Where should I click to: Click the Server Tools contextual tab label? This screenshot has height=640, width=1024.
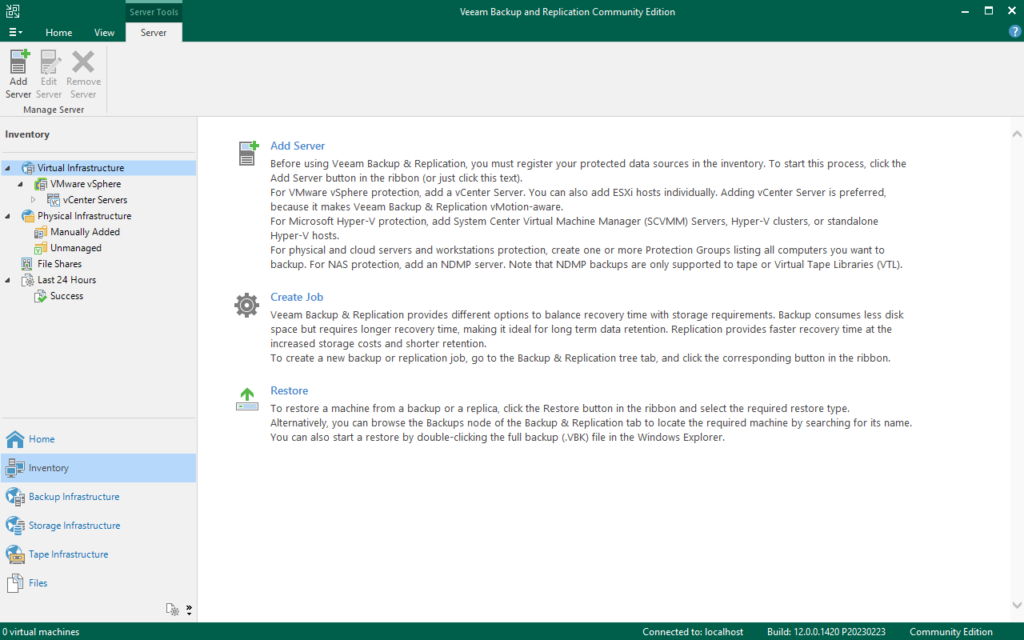coord(153,12)
